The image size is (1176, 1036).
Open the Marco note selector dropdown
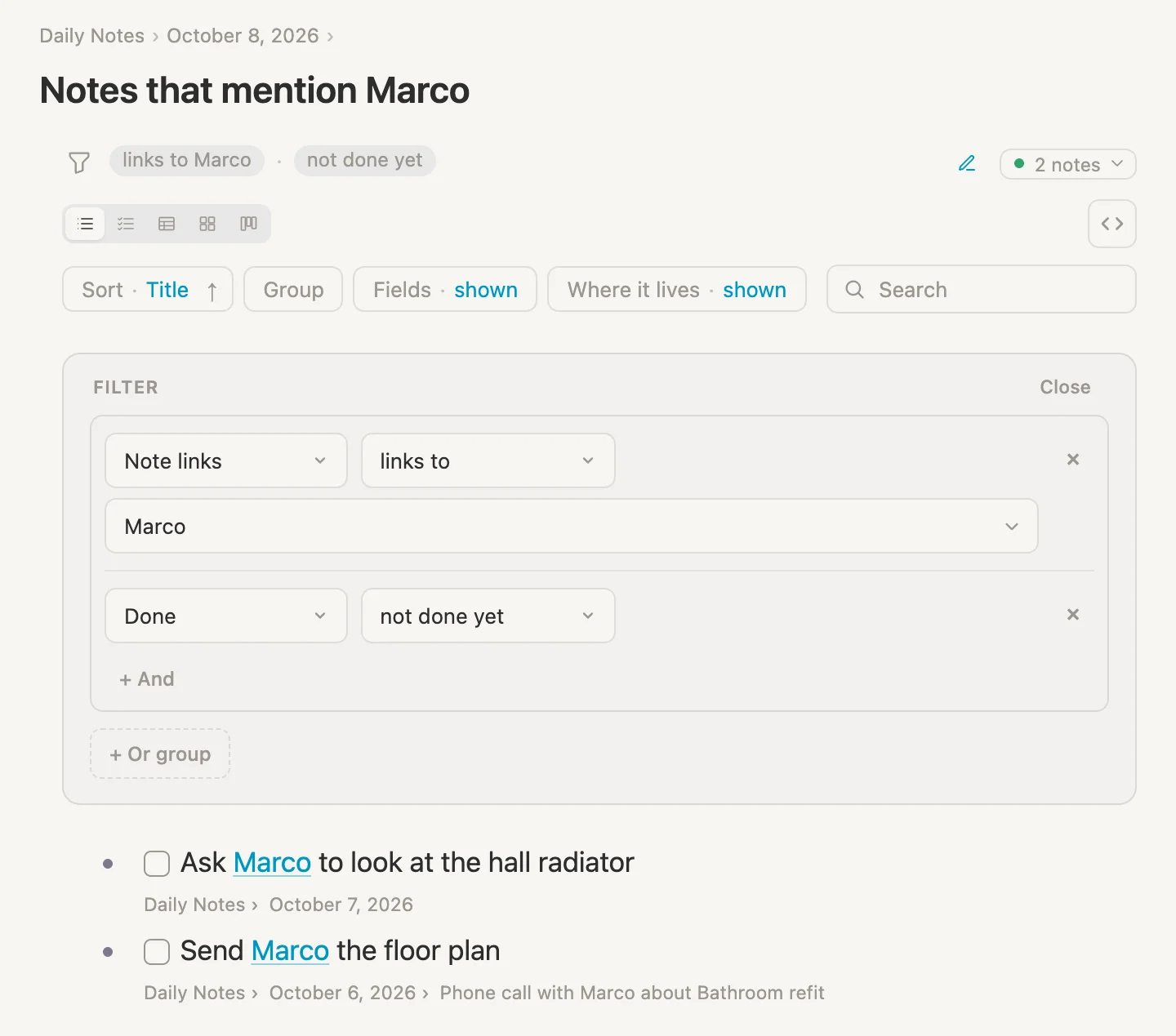[x=572, y=526]
